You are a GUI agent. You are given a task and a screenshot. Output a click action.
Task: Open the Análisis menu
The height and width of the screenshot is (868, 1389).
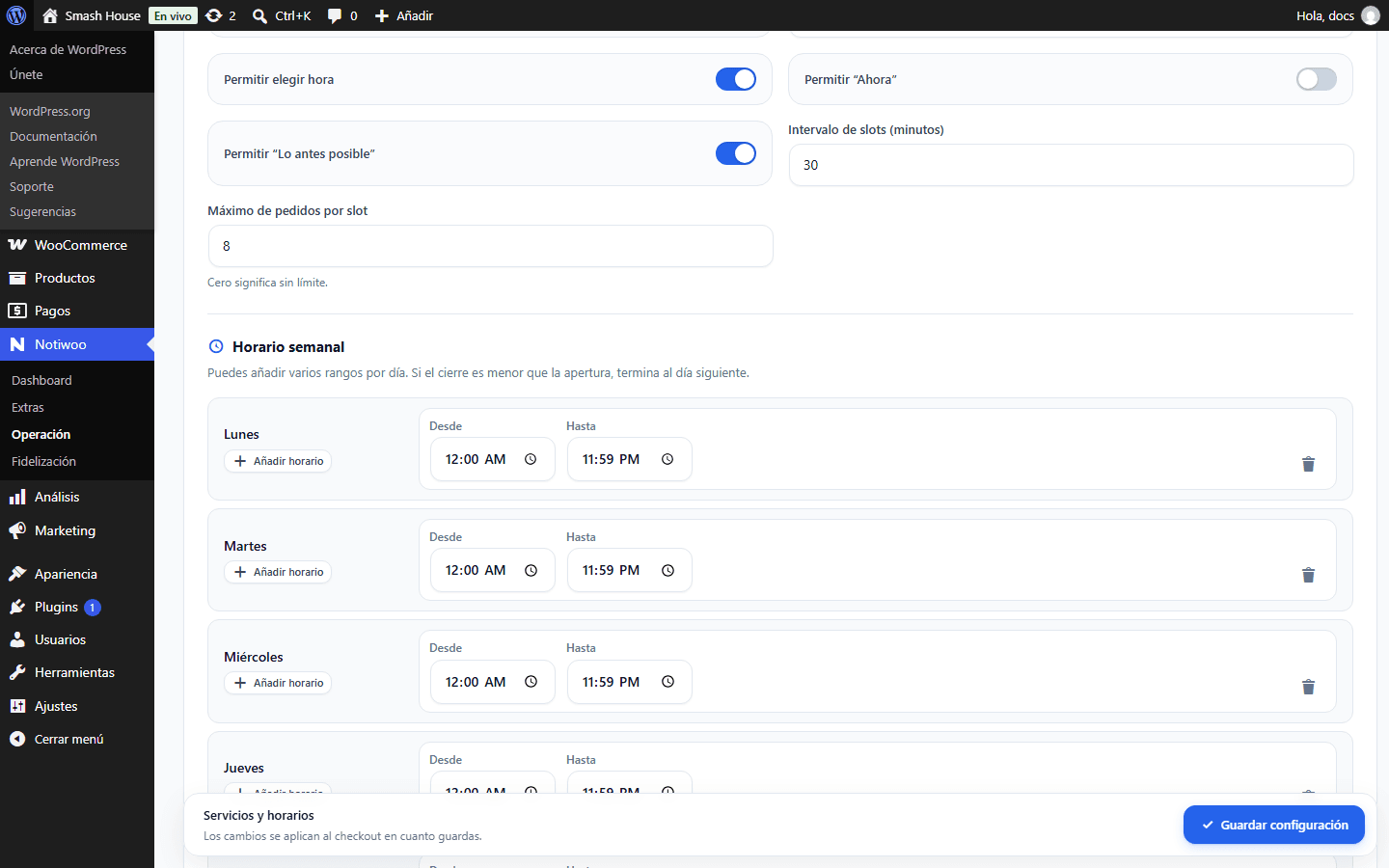(x=77, y=497)
